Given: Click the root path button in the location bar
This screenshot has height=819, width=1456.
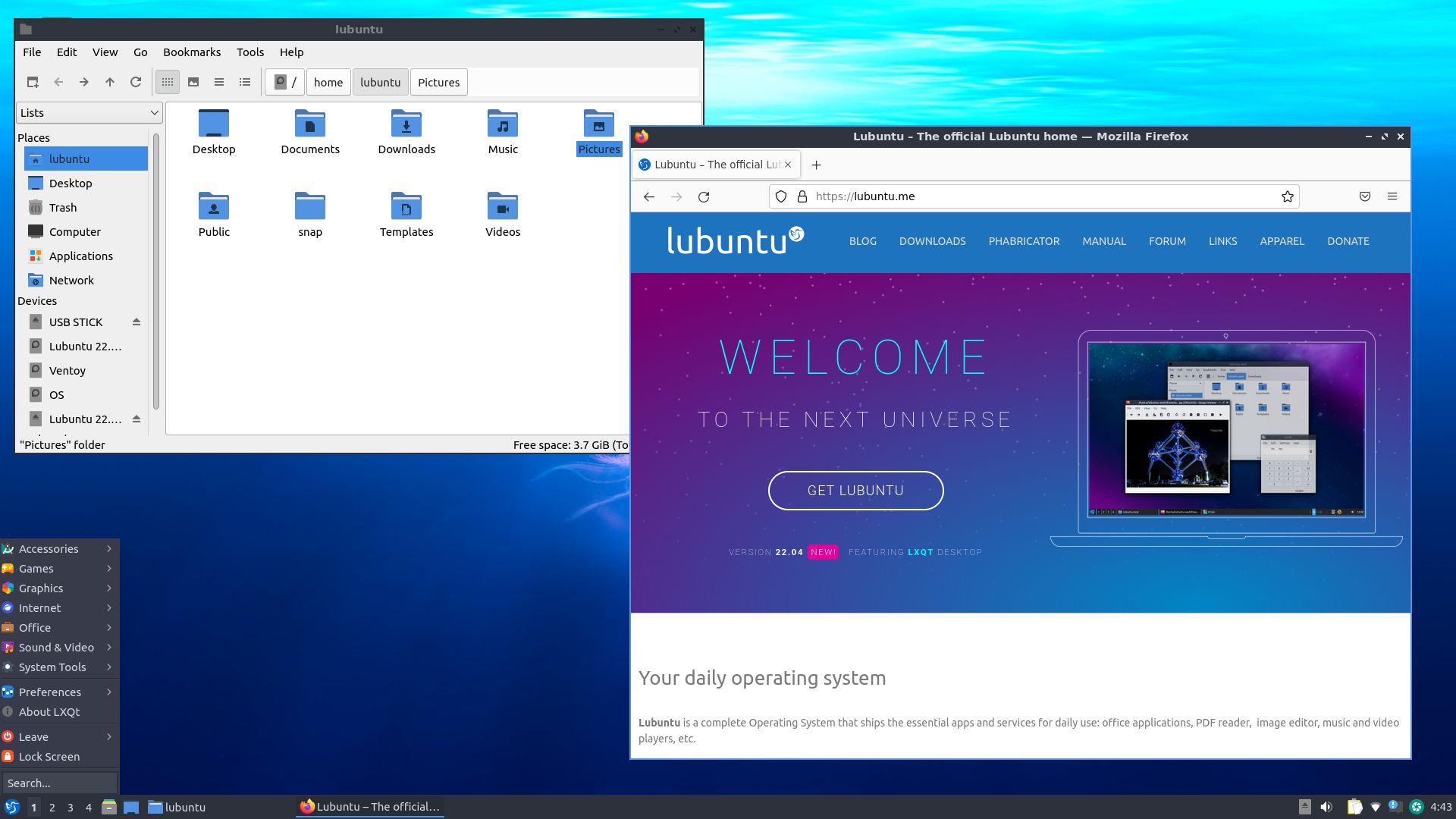Looking at the screenshot, I should (285, 82).
